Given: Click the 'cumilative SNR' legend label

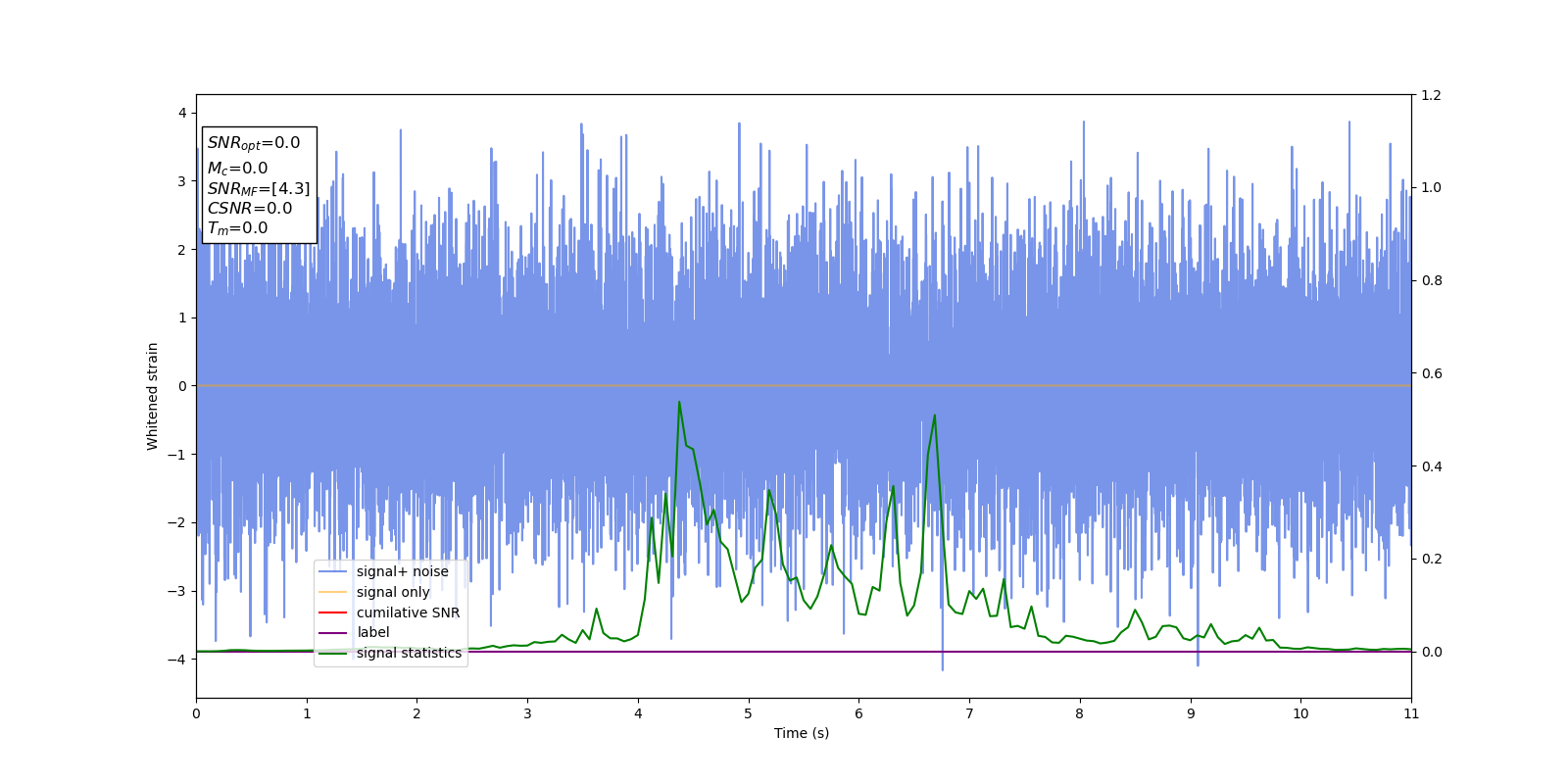Looking at the screenshot, I should click(408, 612).
